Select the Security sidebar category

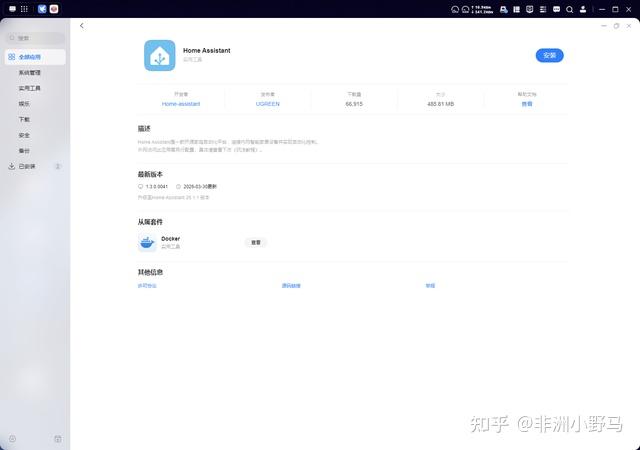pyautogui.click(x=24, y=135)
